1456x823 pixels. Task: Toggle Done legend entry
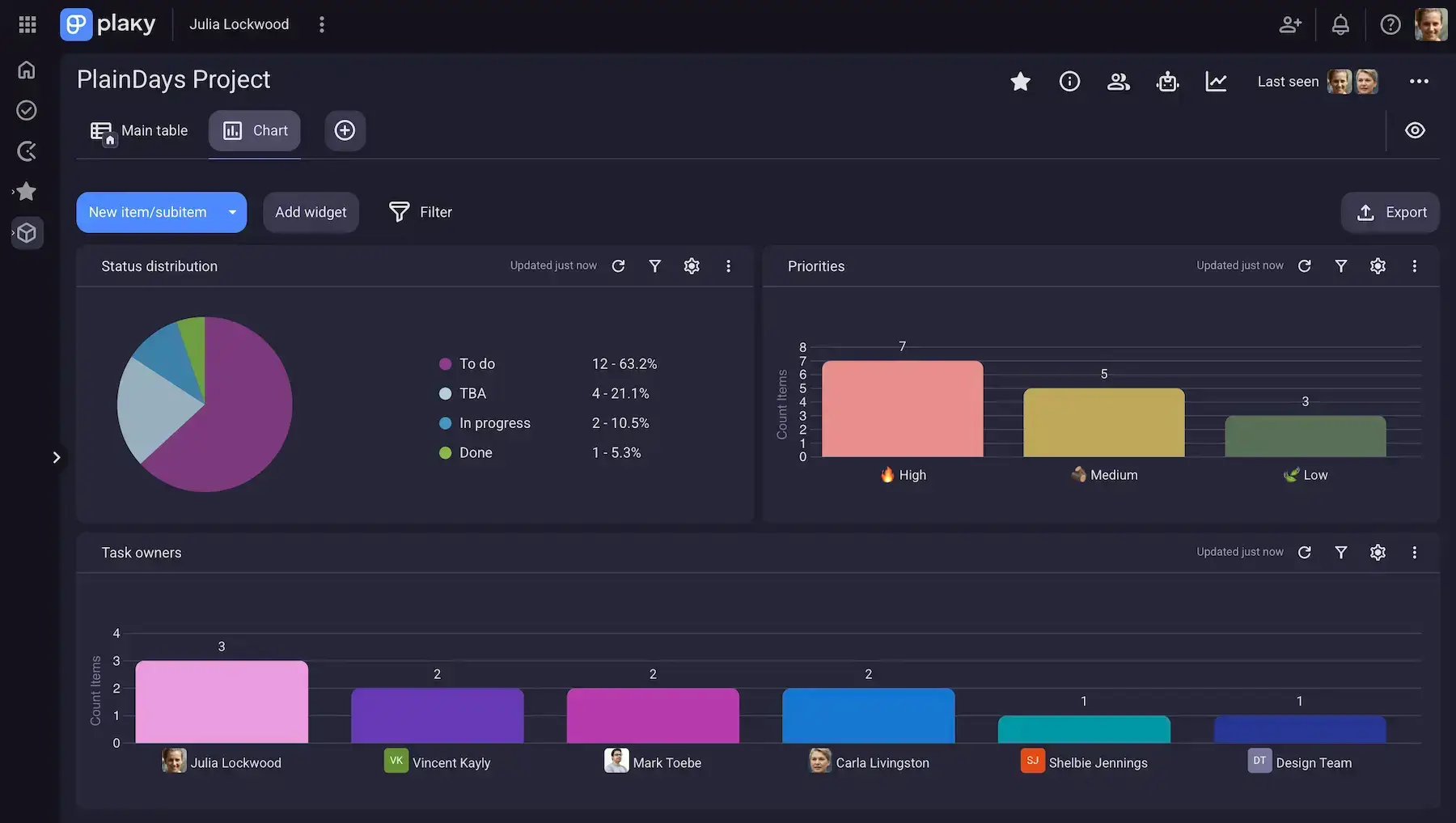[465, 452]
